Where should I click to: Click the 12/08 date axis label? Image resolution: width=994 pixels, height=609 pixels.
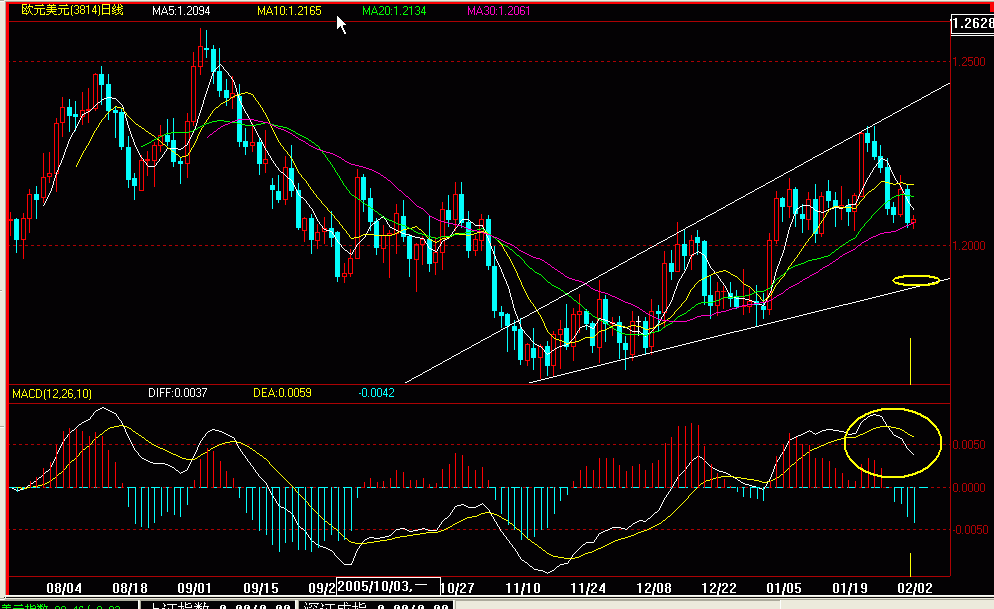click(x=654, y=588)
